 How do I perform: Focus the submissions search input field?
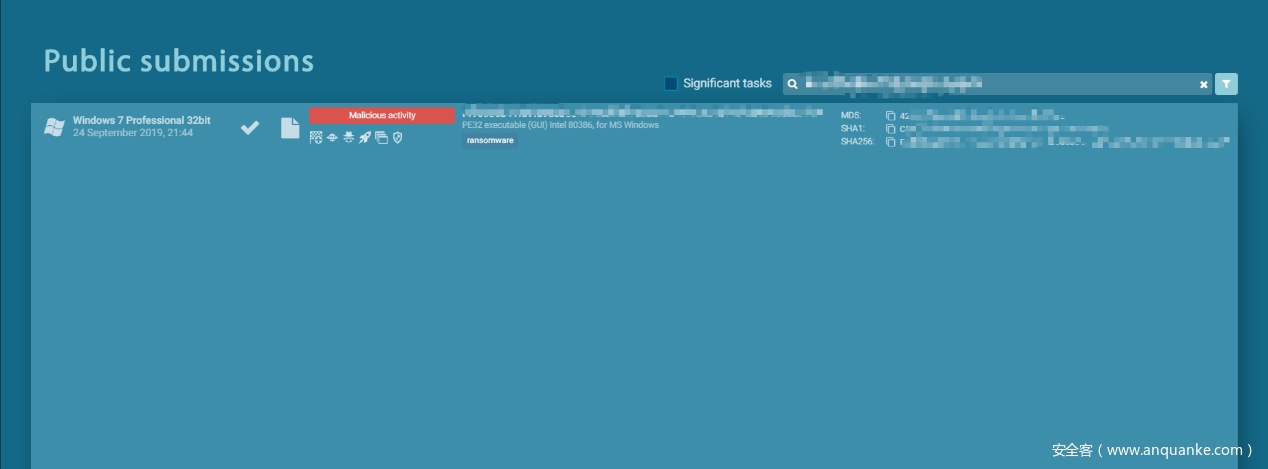[996, 84]
